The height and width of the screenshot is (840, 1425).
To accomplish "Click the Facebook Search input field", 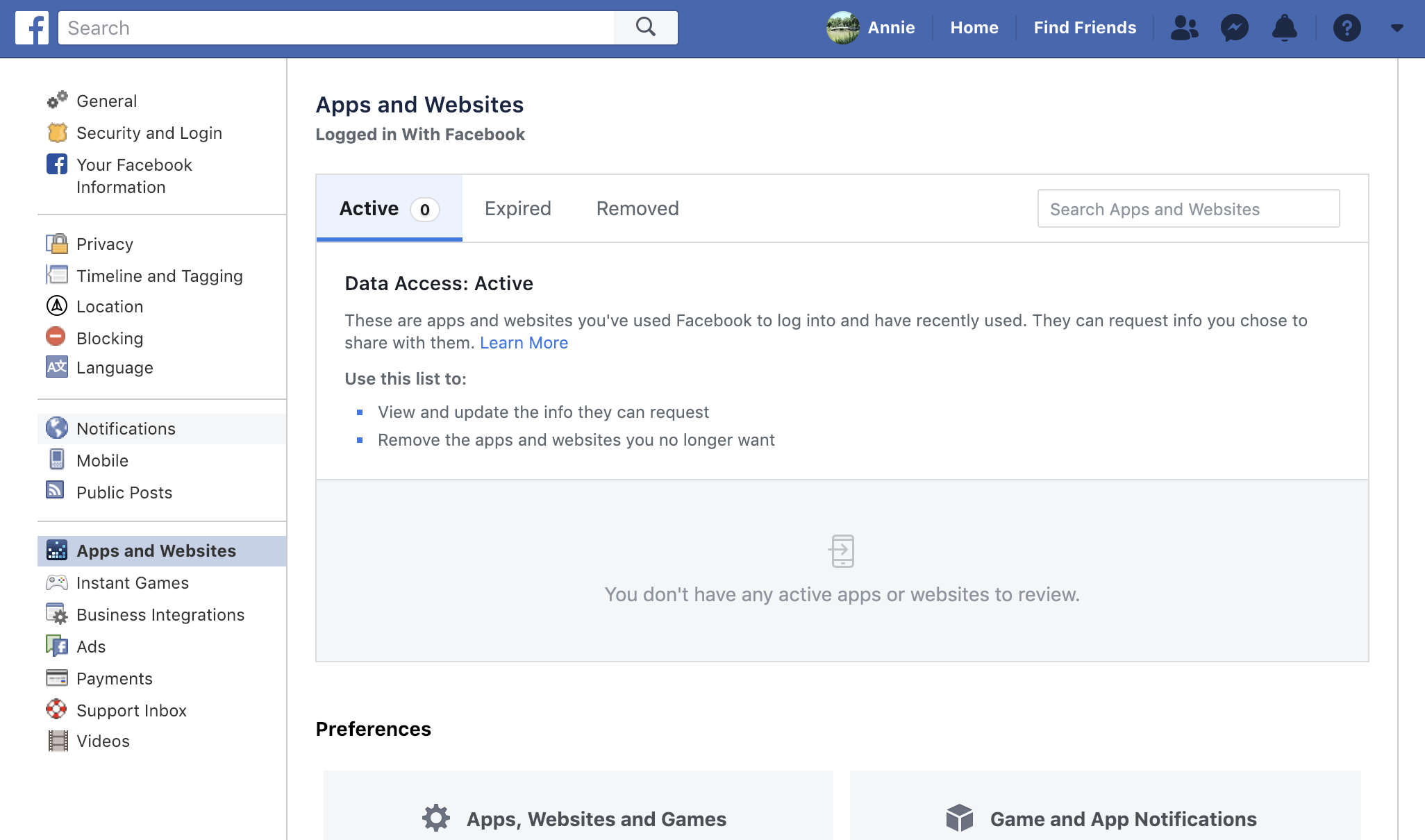I will (x=336, y=28).
